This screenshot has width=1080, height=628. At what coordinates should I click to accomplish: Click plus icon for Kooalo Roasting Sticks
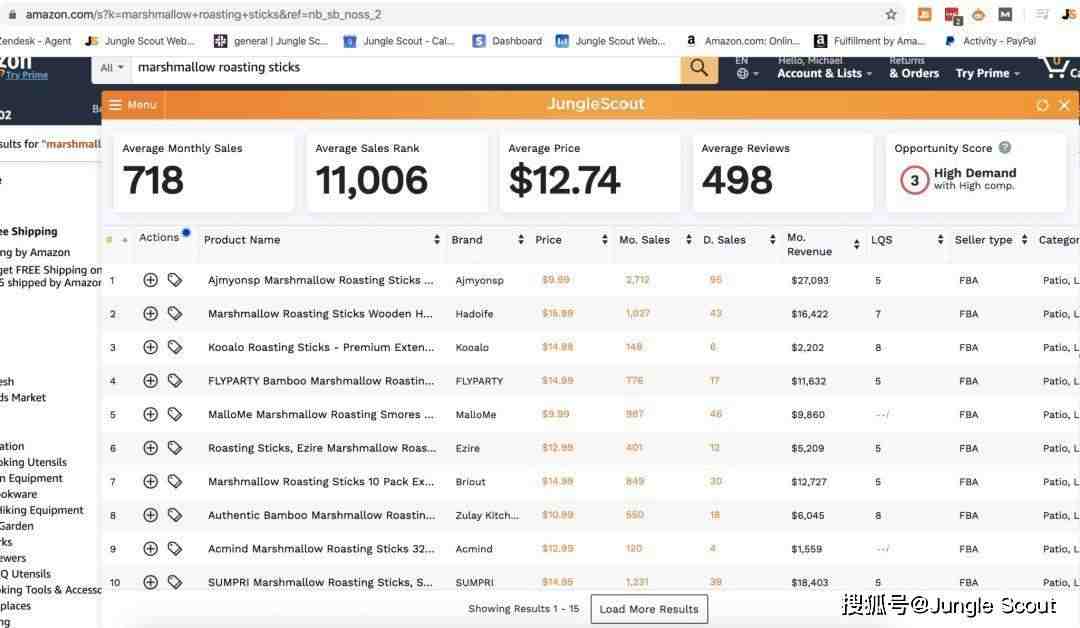pos(150,347)
